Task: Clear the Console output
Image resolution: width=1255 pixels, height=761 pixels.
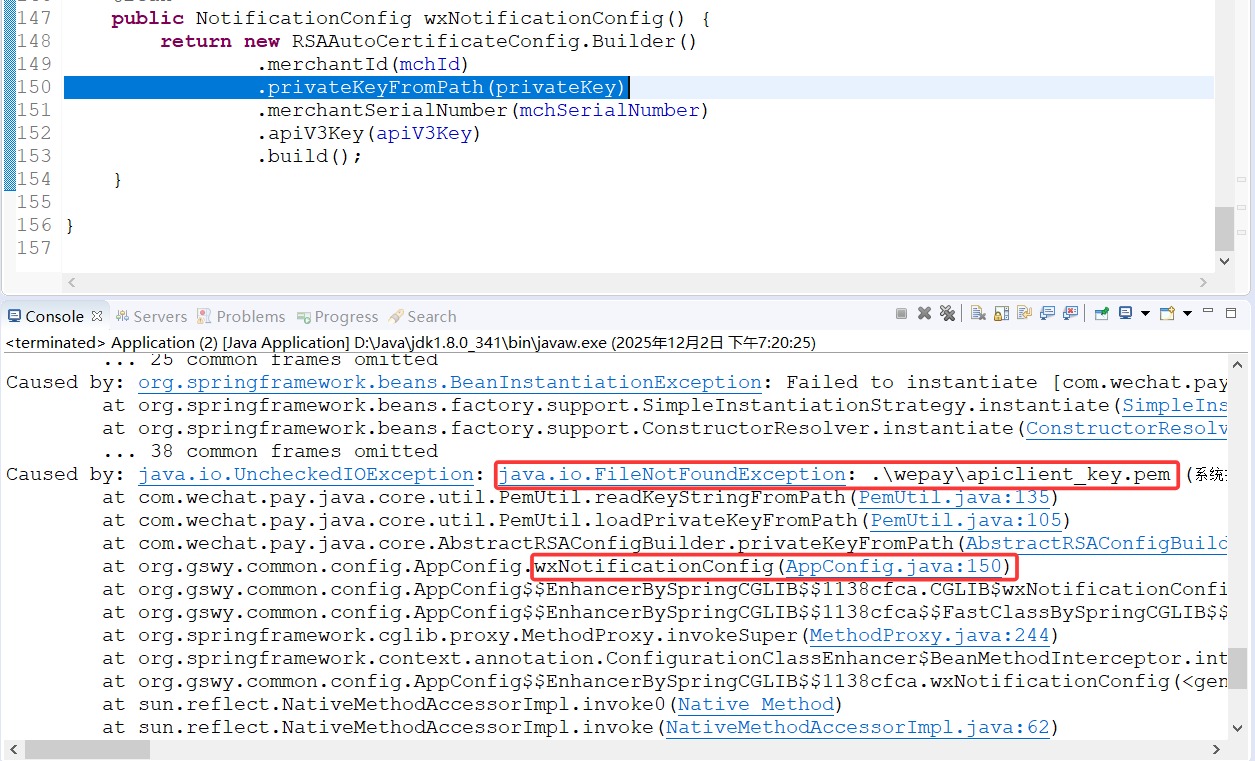Action: pyautogui.click(x=978, y=314)
